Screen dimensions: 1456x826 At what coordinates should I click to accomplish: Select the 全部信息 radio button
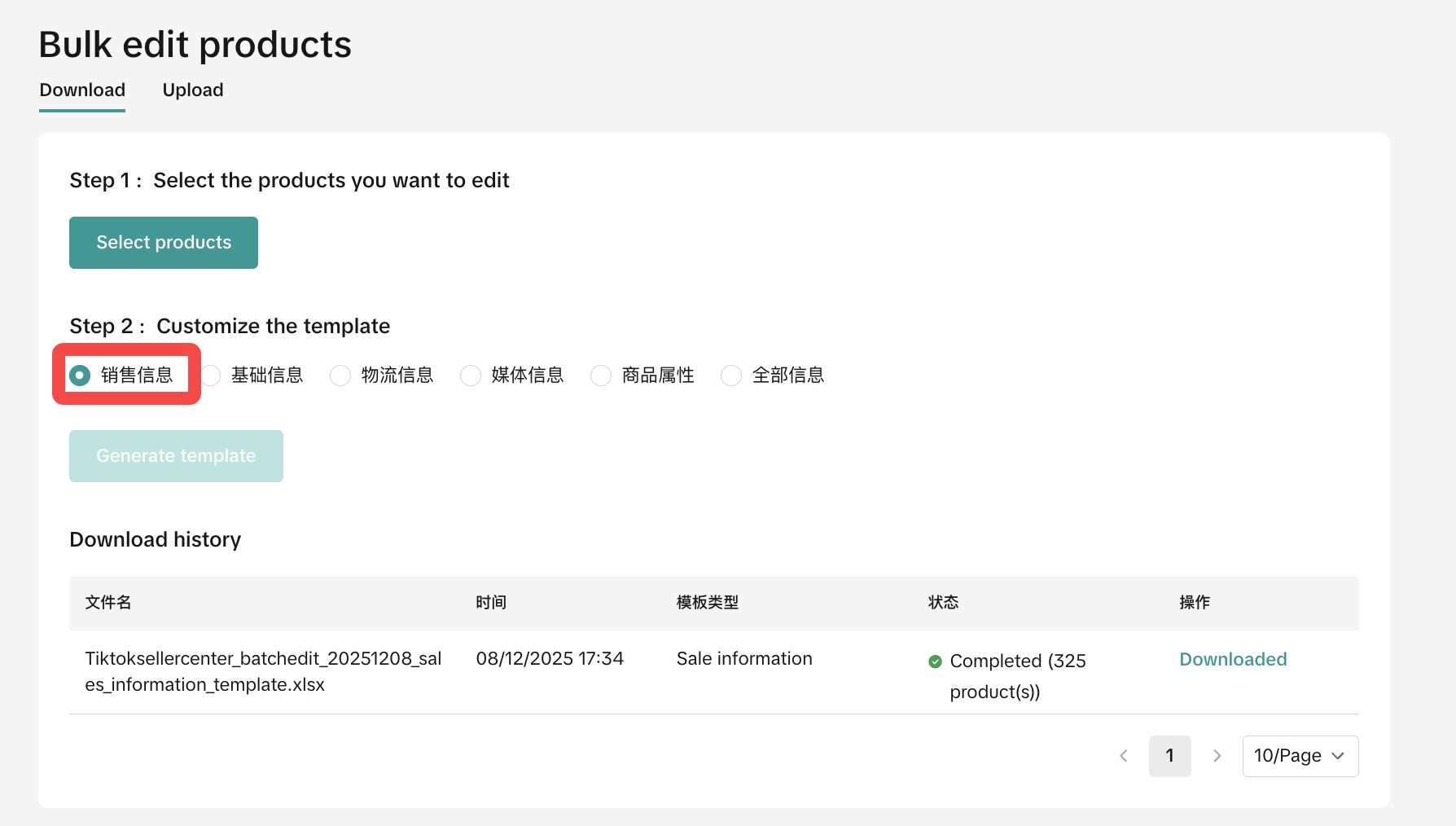731,376
